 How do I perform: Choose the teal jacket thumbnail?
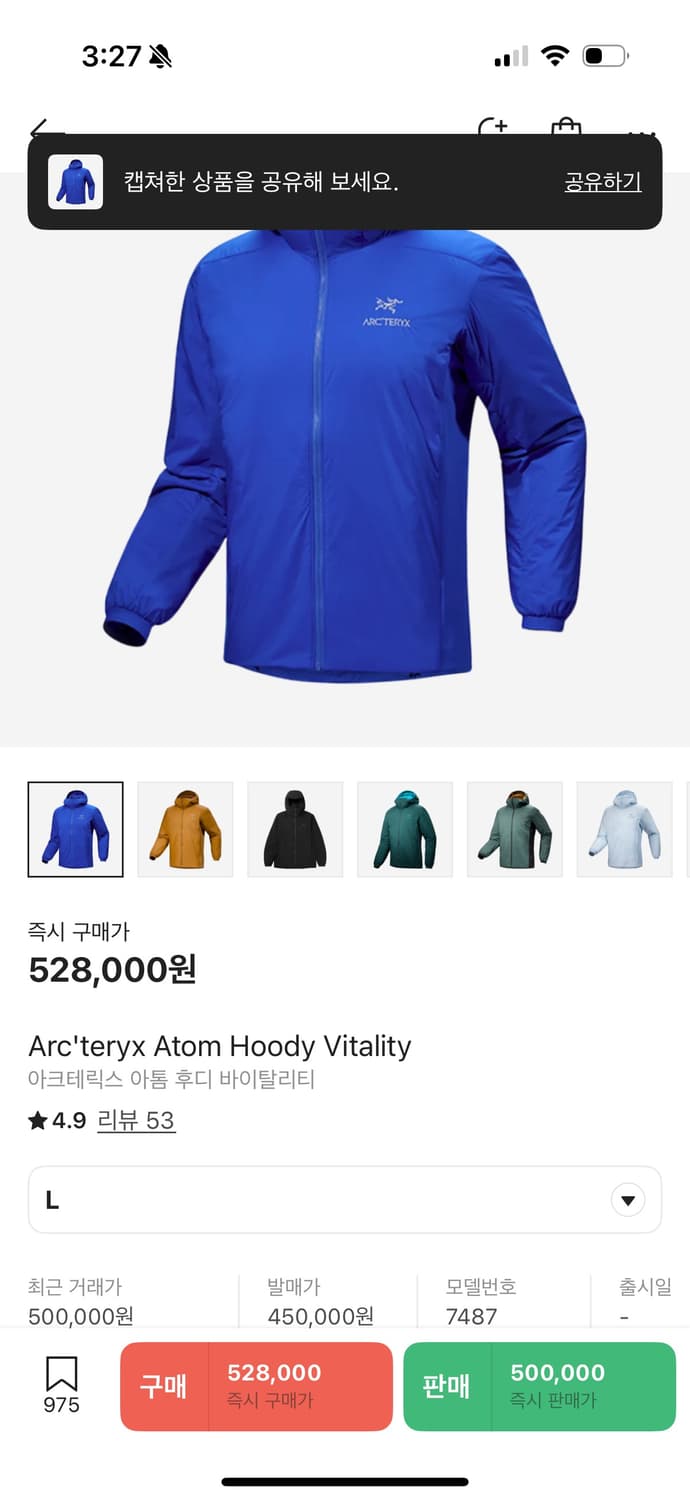[x=405, y=829]
